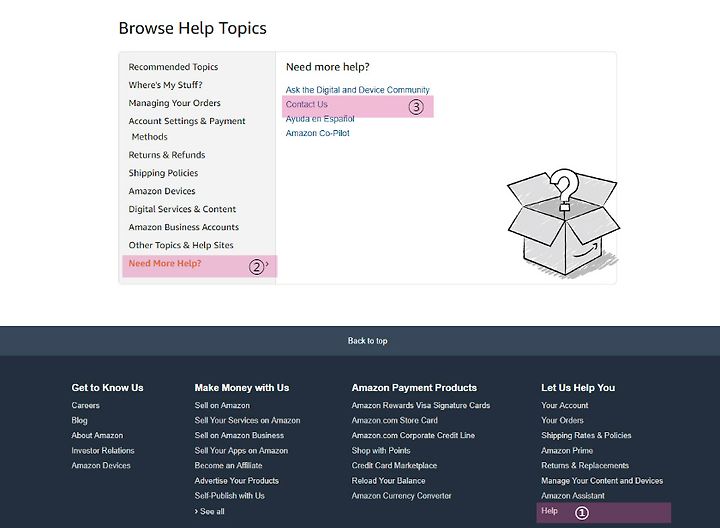This screenshot has width=720, height=528.
Task: Open Returns & Replacements link
Action: point(585,466)
